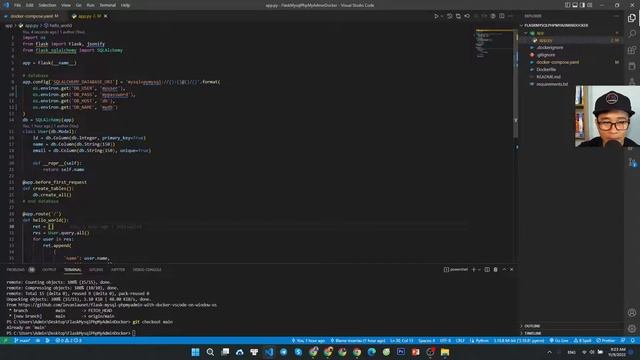Click the UTF-8 encoding indicator
Screen dimensions: 640x360
445,340
